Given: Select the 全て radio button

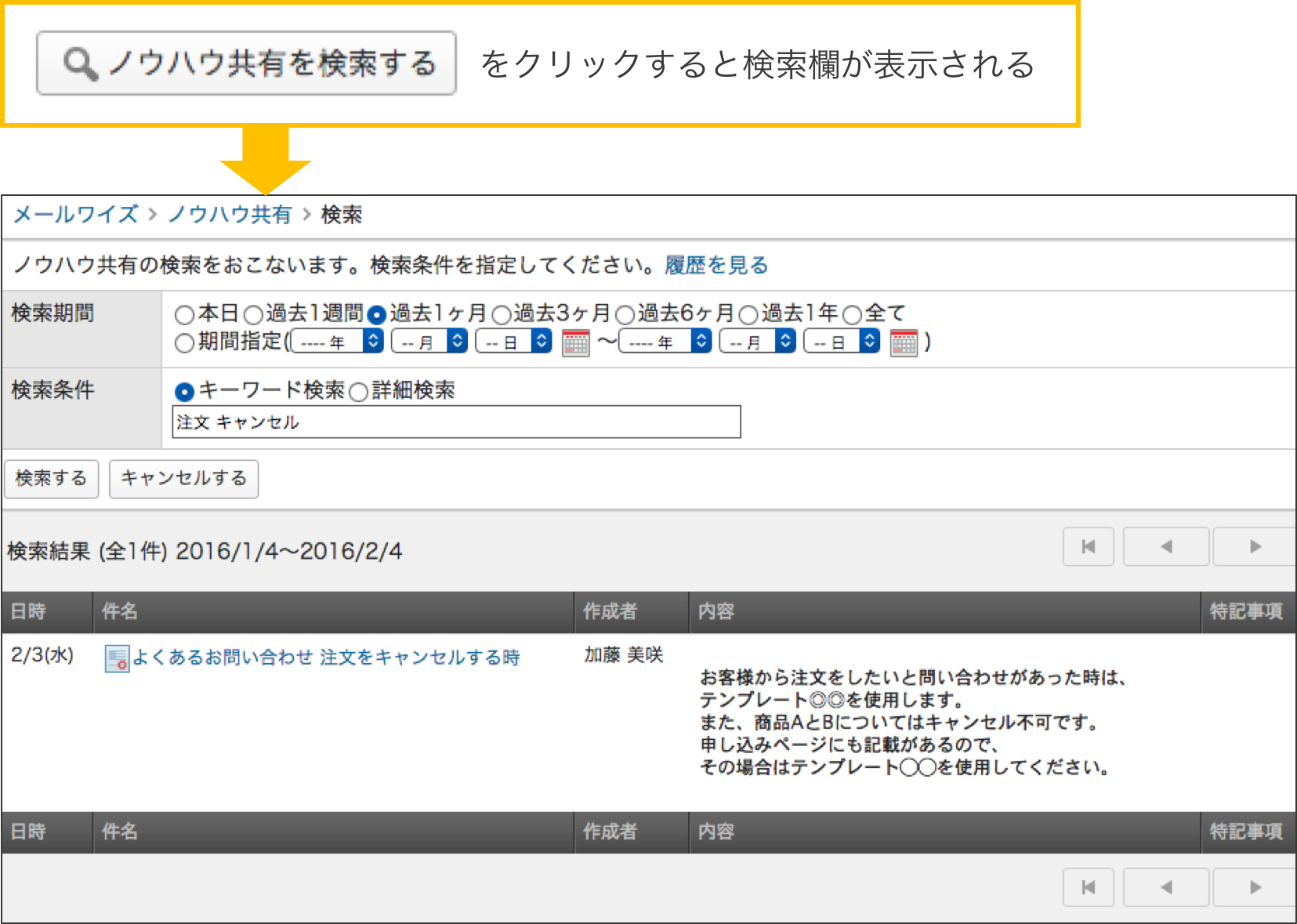Looking at the screenshot, I should (x=852, y=315).
